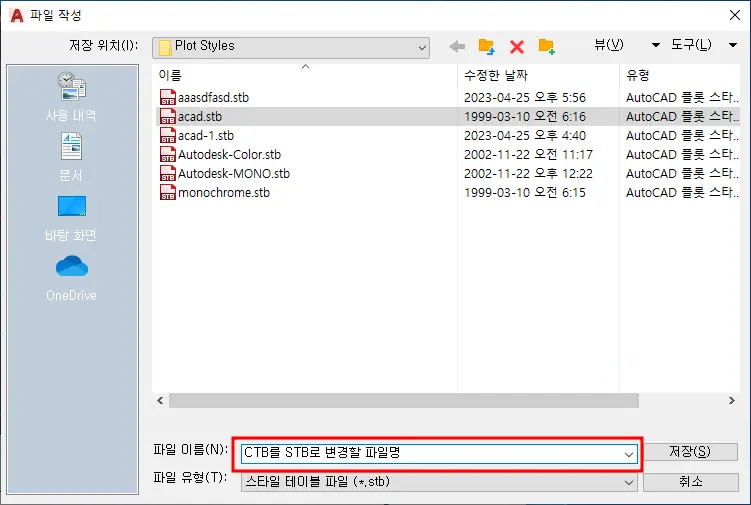
Task: Open the 도구(L) tools menu
Action: [691, 45]
